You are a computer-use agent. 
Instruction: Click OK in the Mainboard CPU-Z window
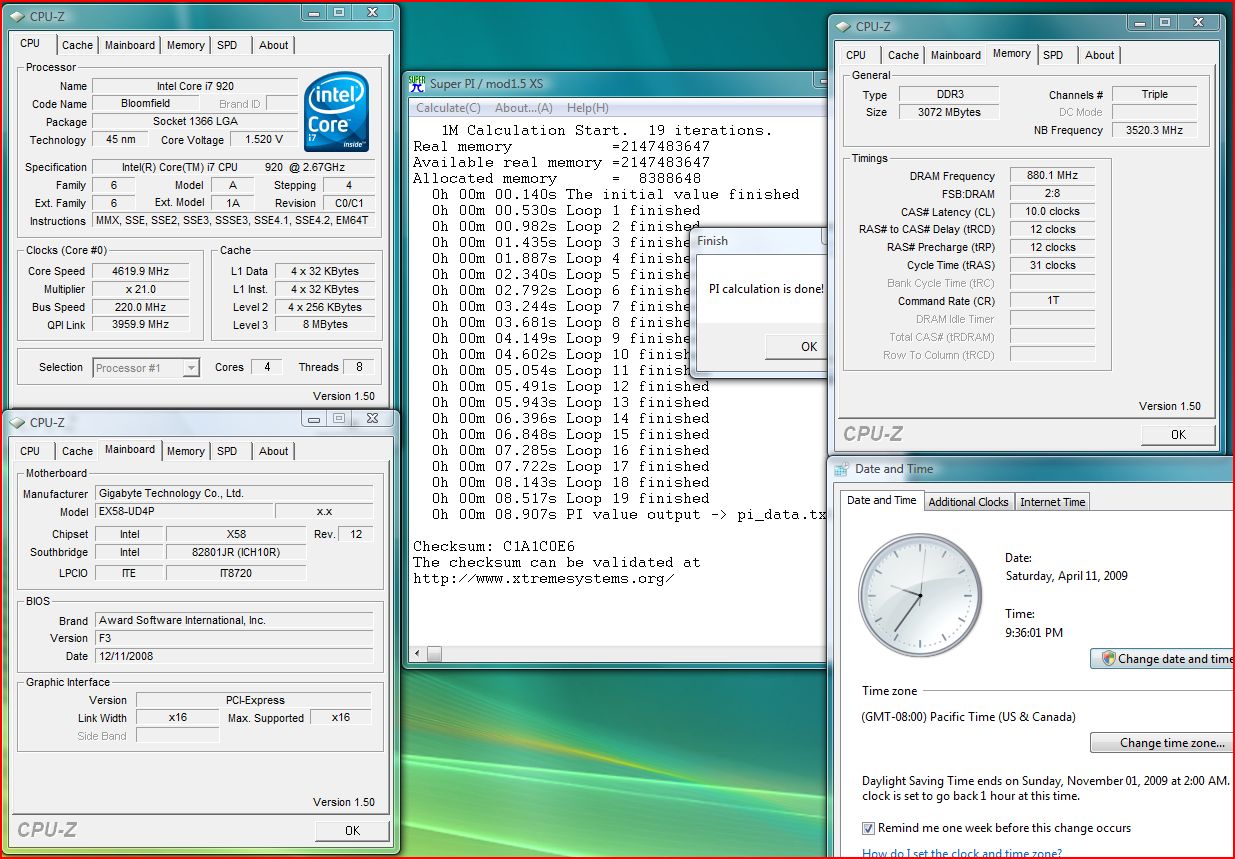click(x=352, y=830)
